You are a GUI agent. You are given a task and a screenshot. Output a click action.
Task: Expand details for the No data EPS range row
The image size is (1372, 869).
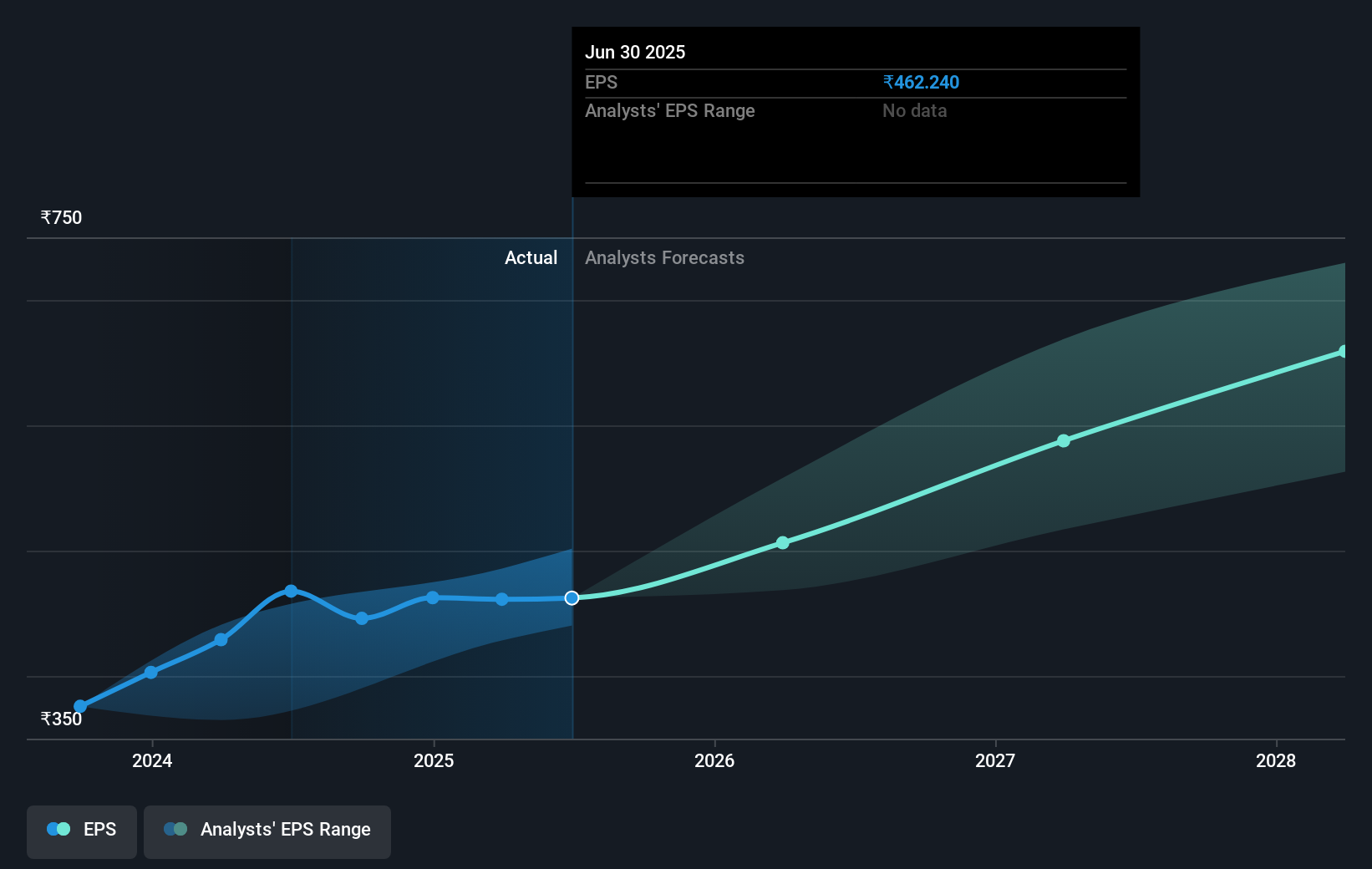(915, 110)
